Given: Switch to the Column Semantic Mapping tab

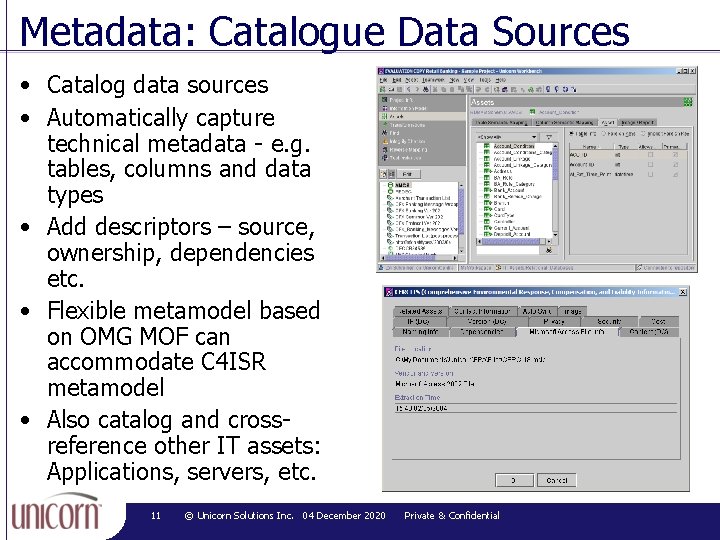Looking at the screenshot, I should 566,123.
